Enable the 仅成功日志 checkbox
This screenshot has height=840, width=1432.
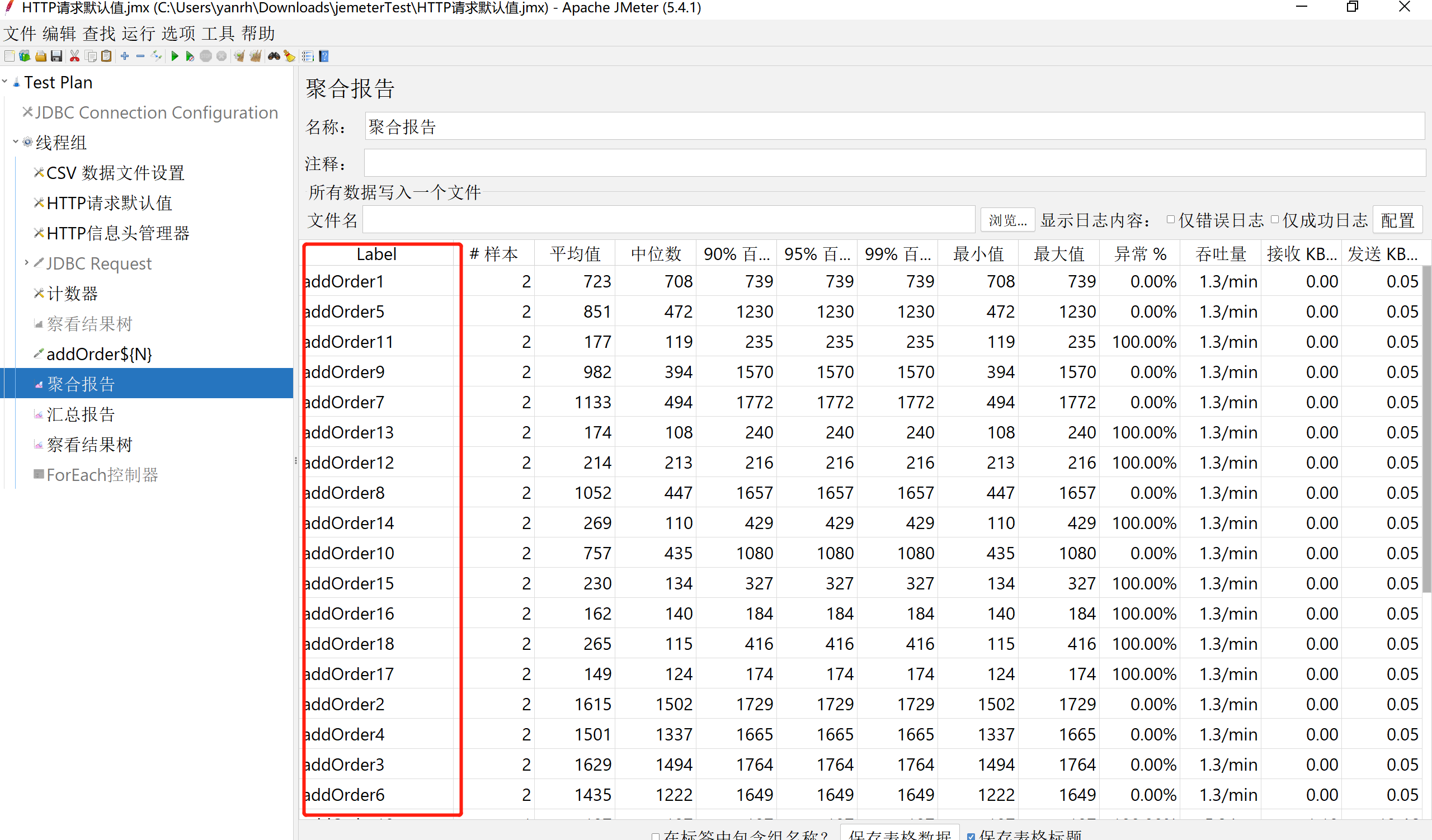pyautogui.click(x=1275, y=220)
